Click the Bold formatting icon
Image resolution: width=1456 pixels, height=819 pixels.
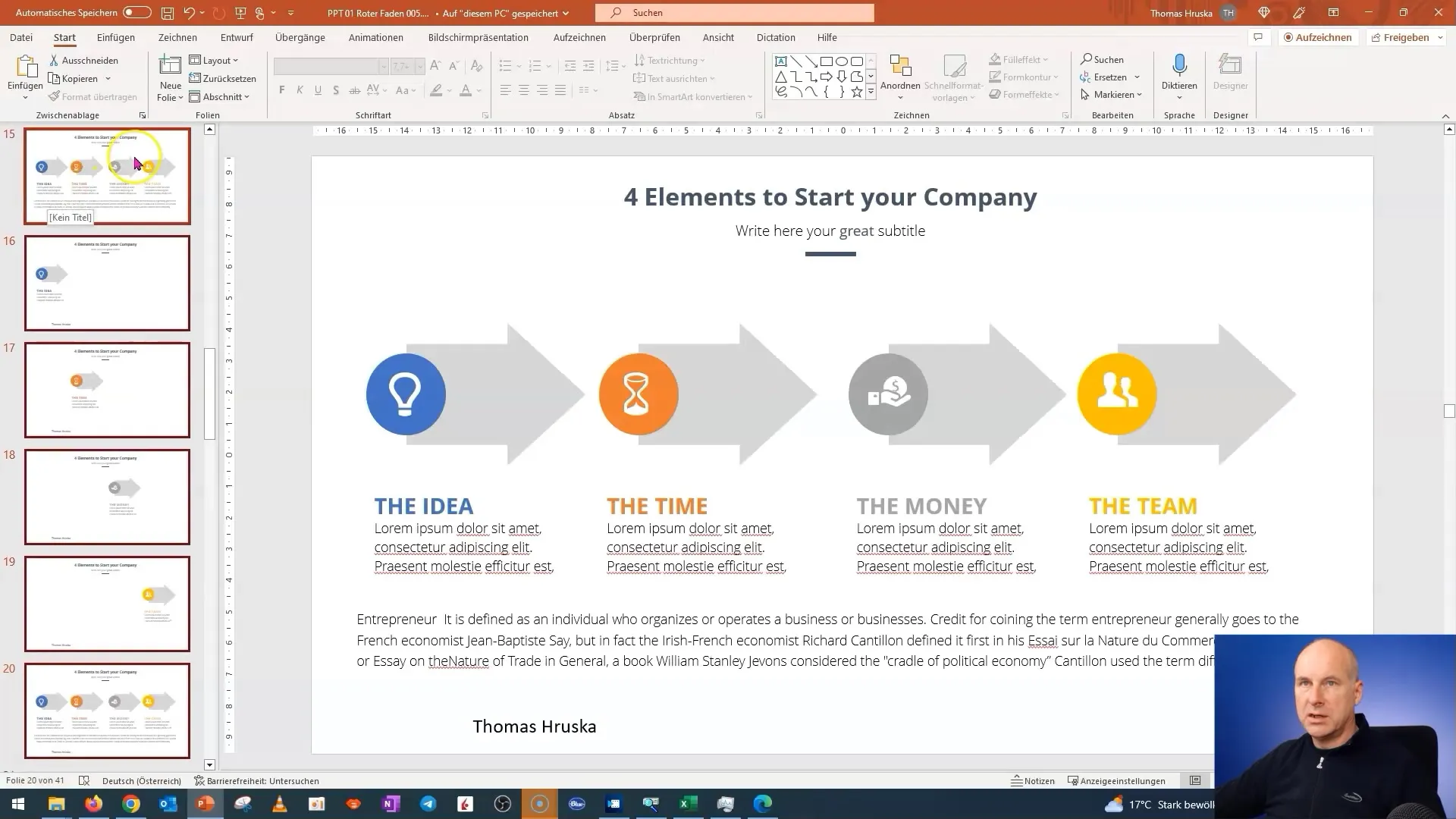point(283,92)
